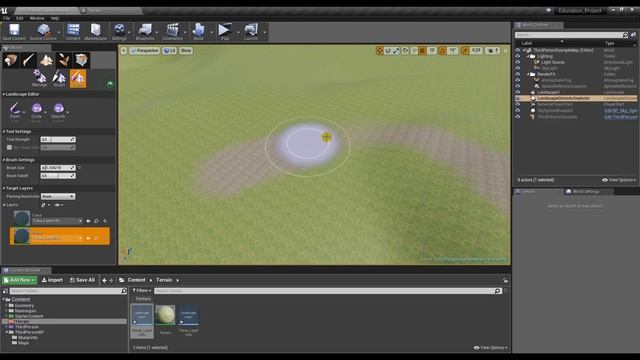Viewport: 640px width, 360px height.
Task: Collapse the Brush Settings section
Action: [4, 160]
